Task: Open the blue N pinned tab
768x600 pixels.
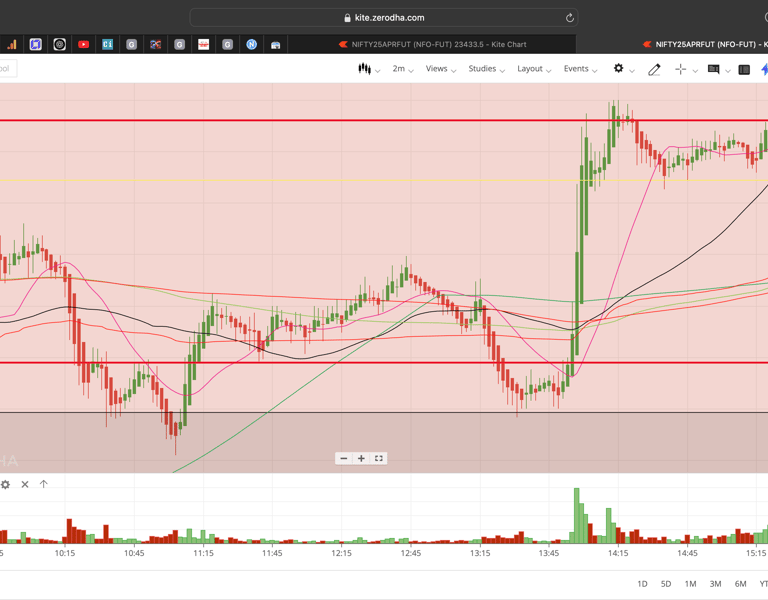Action: tap(251, 45)
